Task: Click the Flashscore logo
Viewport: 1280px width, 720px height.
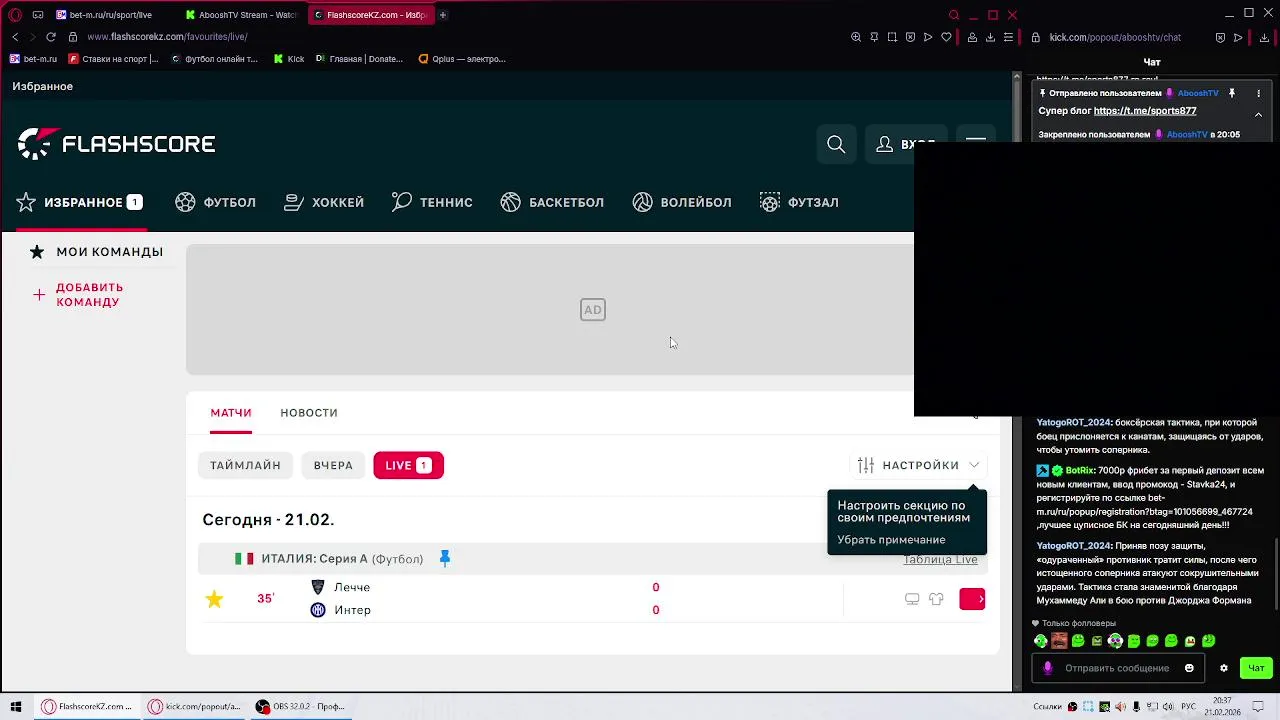Action: [116, 144]
